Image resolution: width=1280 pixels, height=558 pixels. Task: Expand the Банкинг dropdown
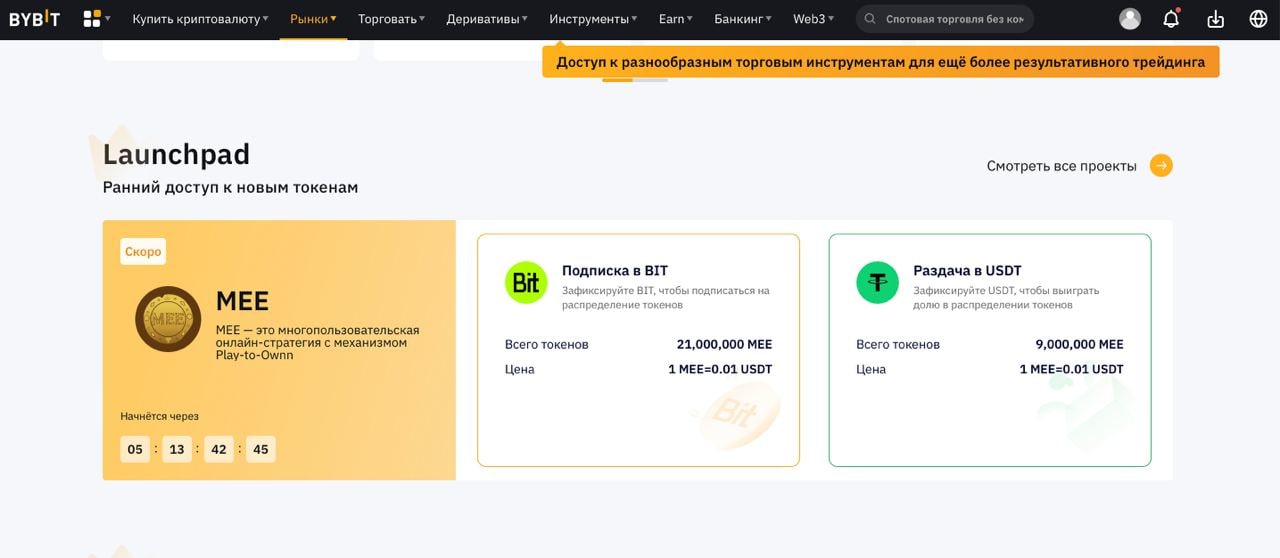point(743,19)
